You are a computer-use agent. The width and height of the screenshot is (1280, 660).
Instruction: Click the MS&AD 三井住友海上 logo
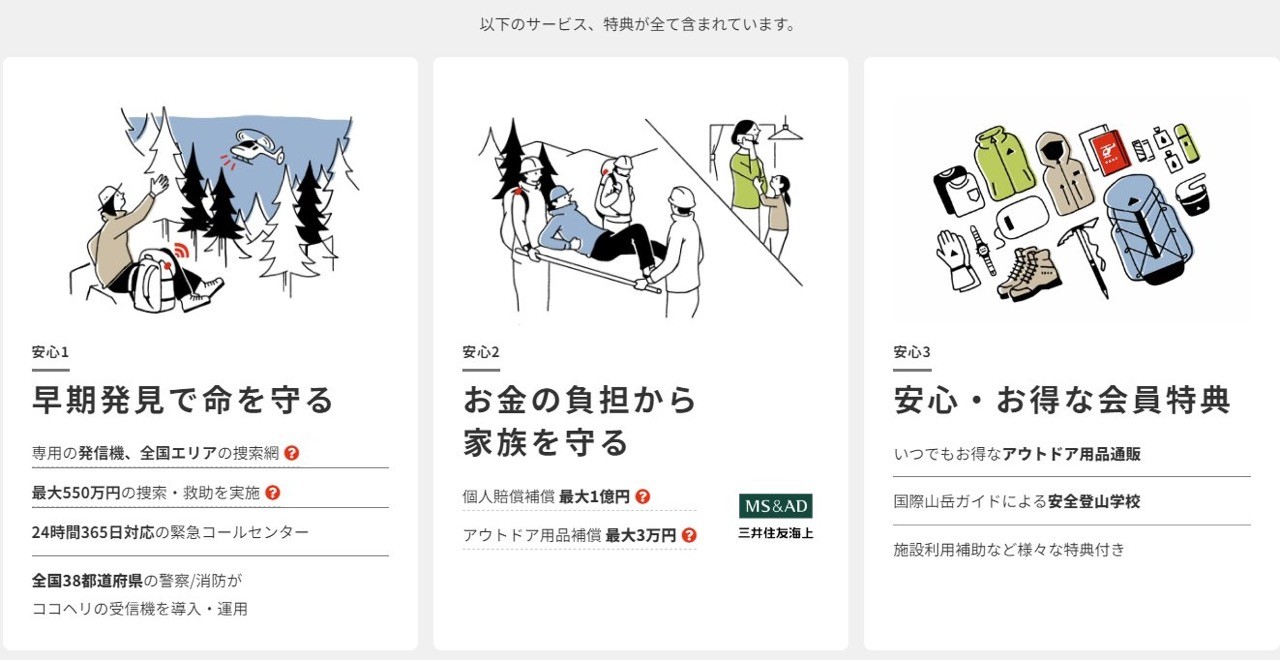[x=776, y=516]
